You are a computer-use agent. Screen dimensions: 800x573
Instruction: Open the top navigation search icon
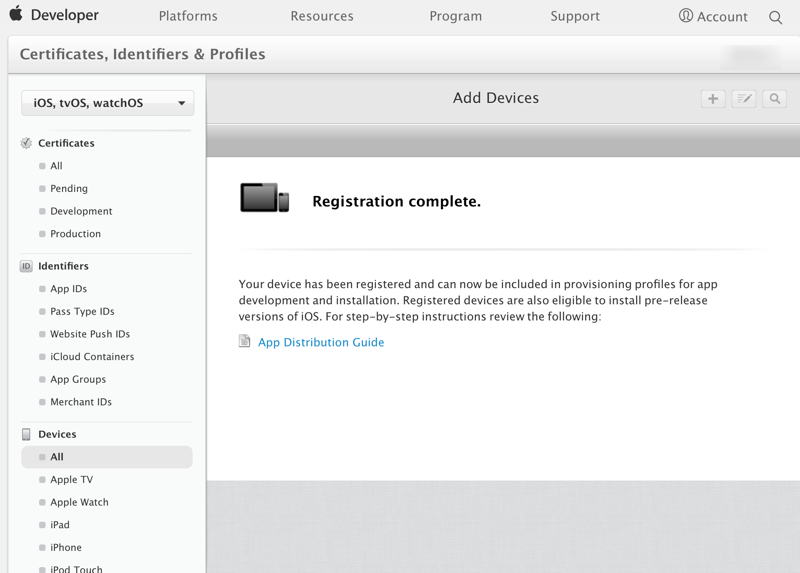pos(775,17)
